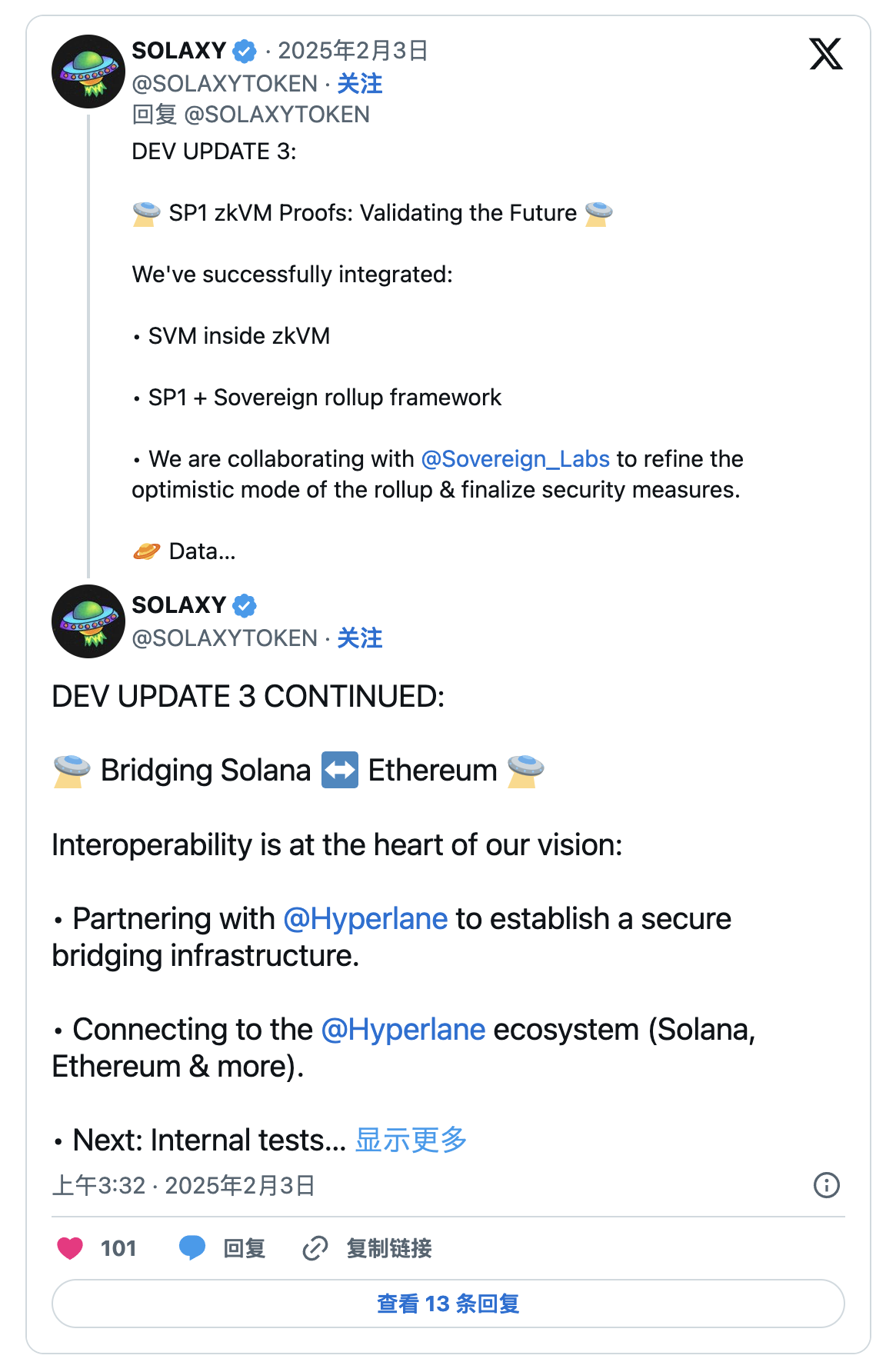Click the blue reply bubble icon
This screenshot has width=886, height=1372.
192,1247
